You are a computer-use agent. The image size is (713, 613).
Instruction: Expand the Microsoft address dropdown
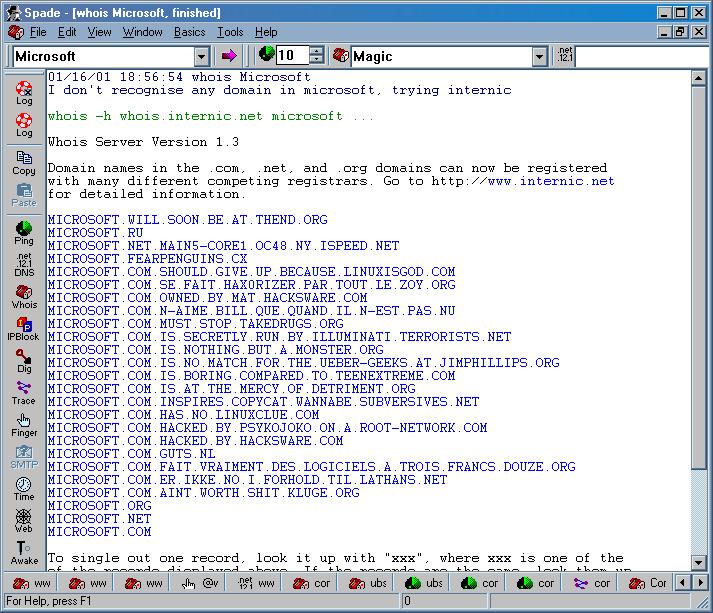pyautogui.click(x=202, y=57)
